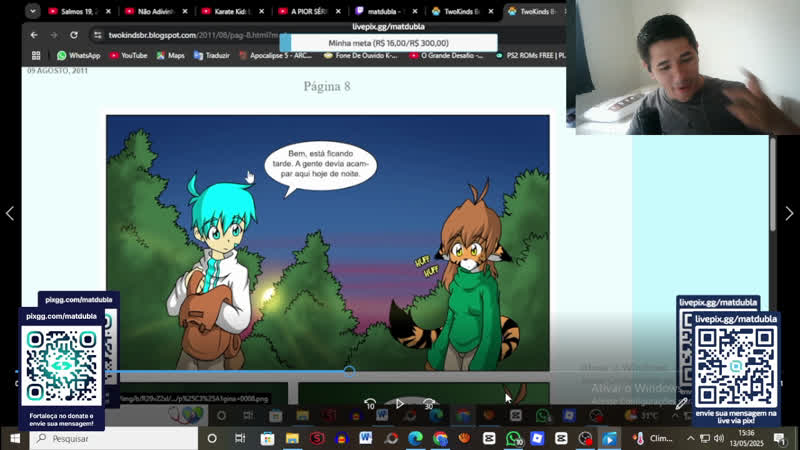Click the '09 AGOSTO, 2011' date text
800x450 pixels.
57,71
